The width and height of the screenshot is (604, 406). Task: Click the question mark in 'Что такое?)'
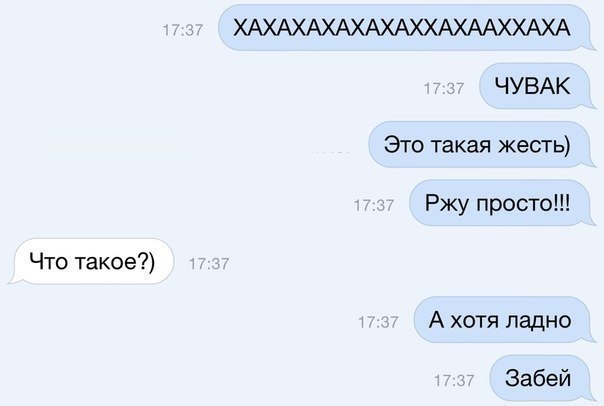(142, 260)
